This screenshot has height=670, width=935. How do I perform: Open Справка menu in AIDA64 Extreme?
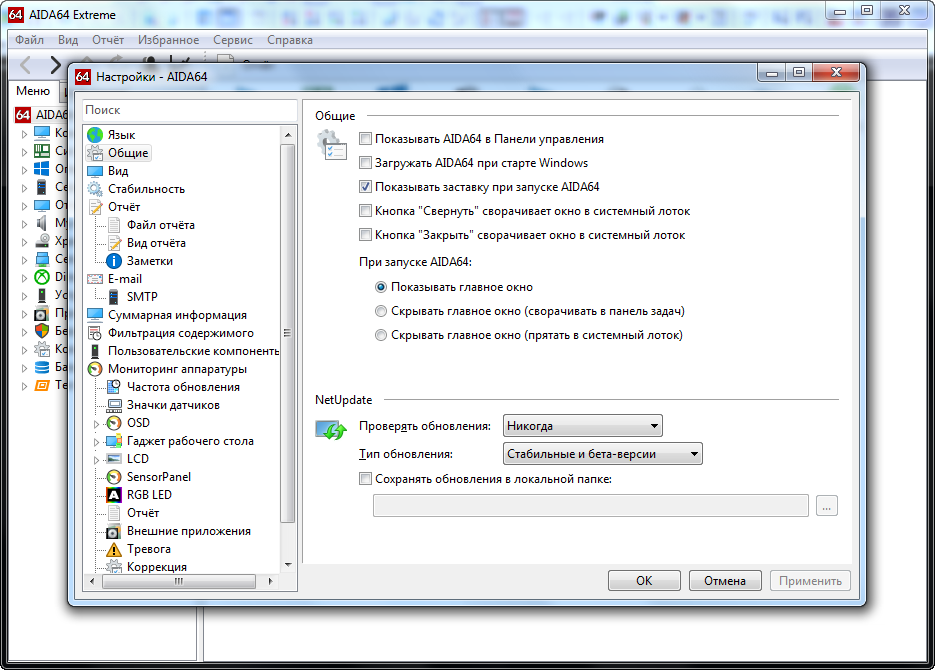click(x=290, y=40)
